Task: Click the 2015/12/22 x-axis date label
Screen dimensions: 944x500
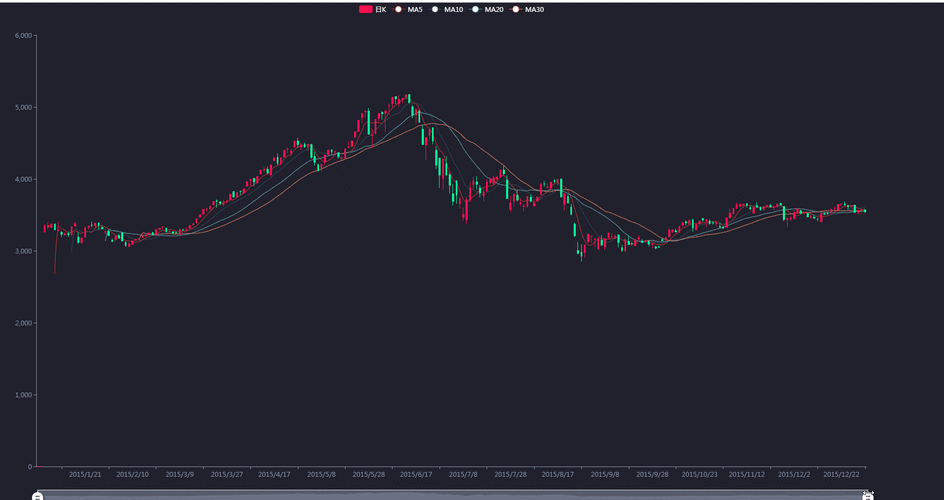Action: tap(840, 475)
